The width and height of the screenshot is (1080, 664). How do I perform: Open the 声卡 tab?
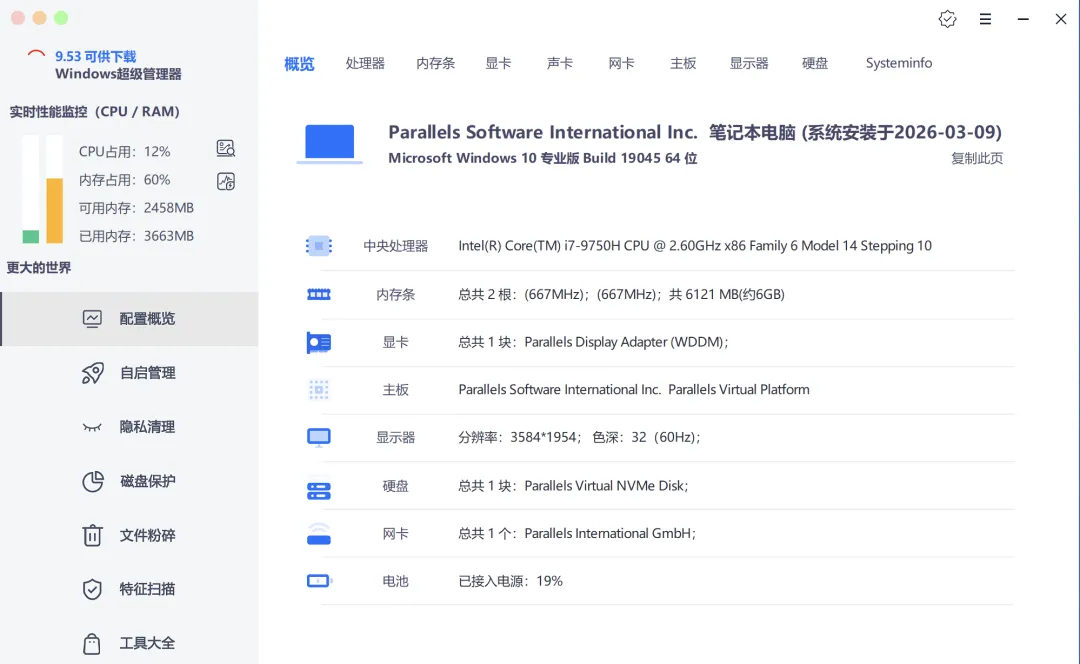560,63
